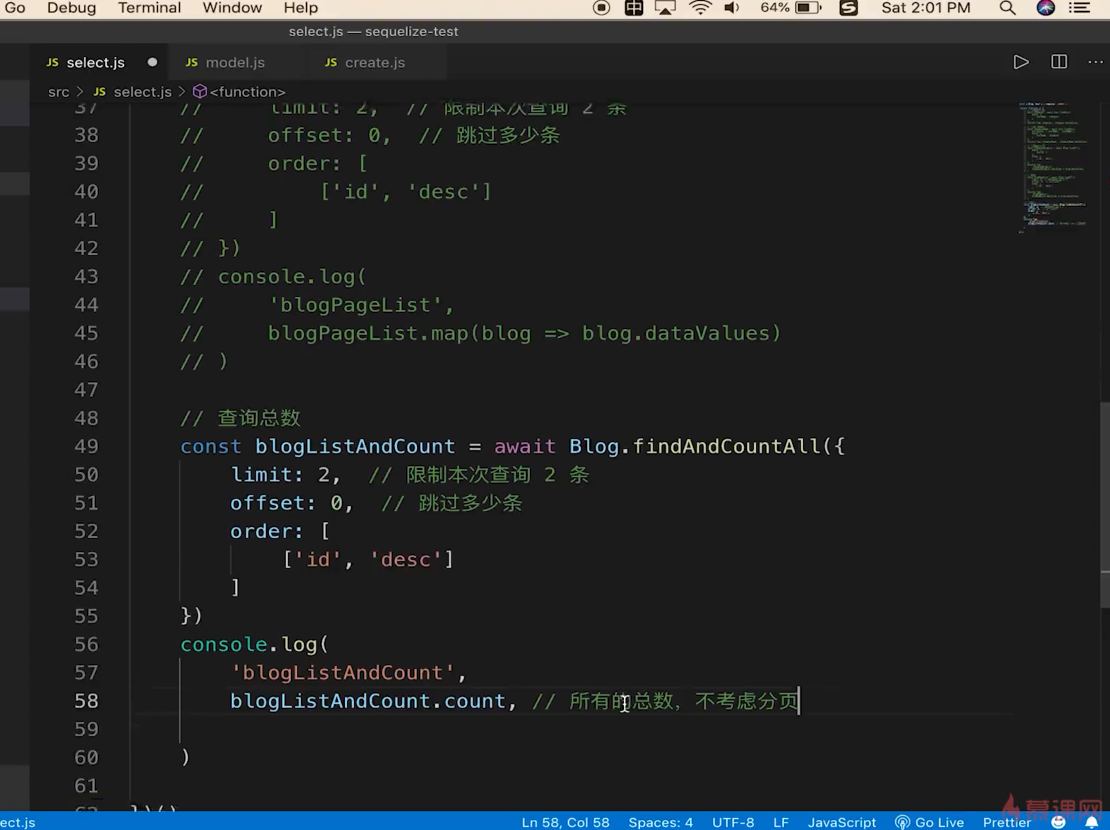Screen dimensions: 1110x830
Task: Click the volume speaker icon
Action: pos(732,8)
